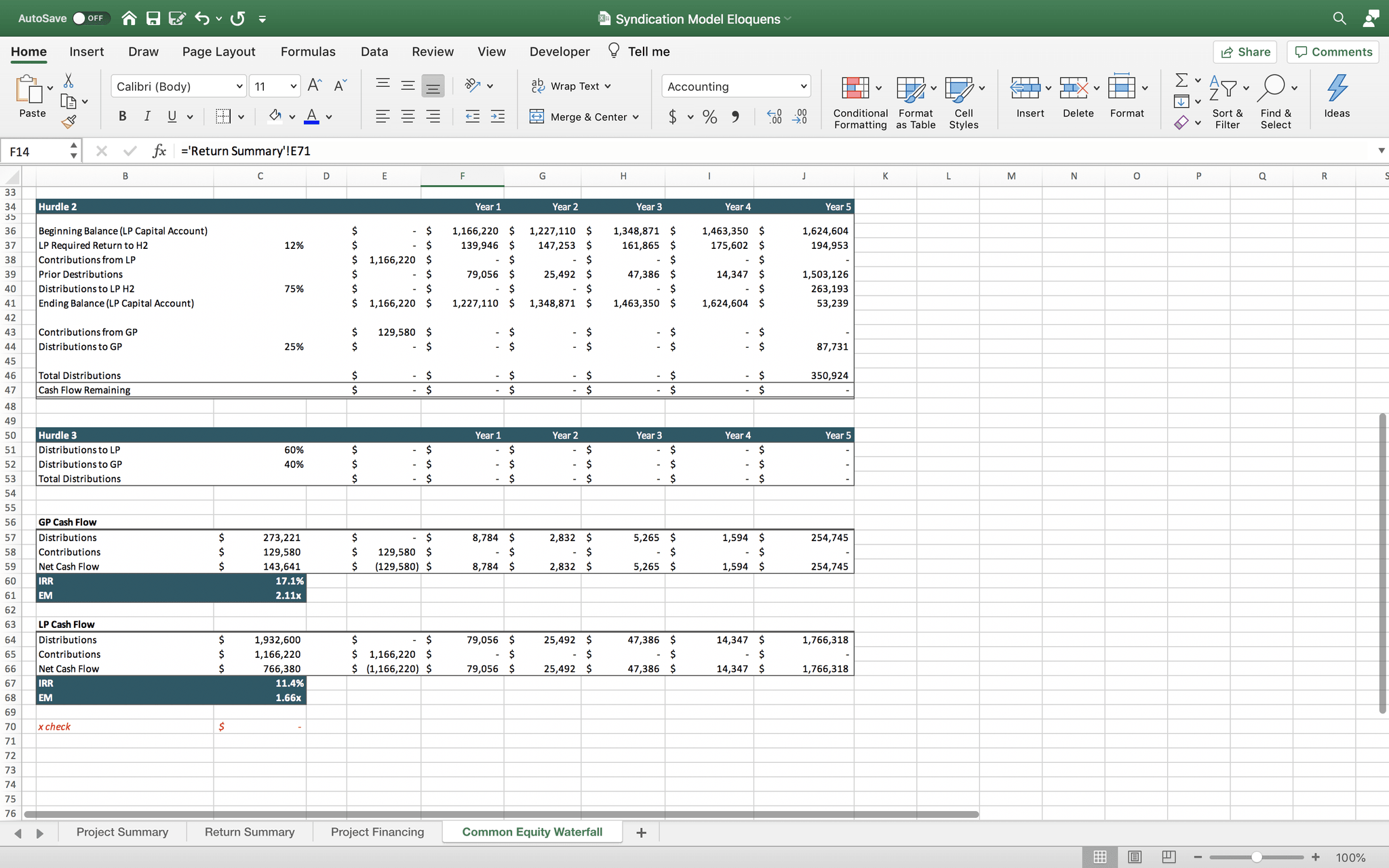Image resolution: width=1389 pixels, height=868 pixels.
Task: Click the Find & Select icon
Action: pos(1276,98)
